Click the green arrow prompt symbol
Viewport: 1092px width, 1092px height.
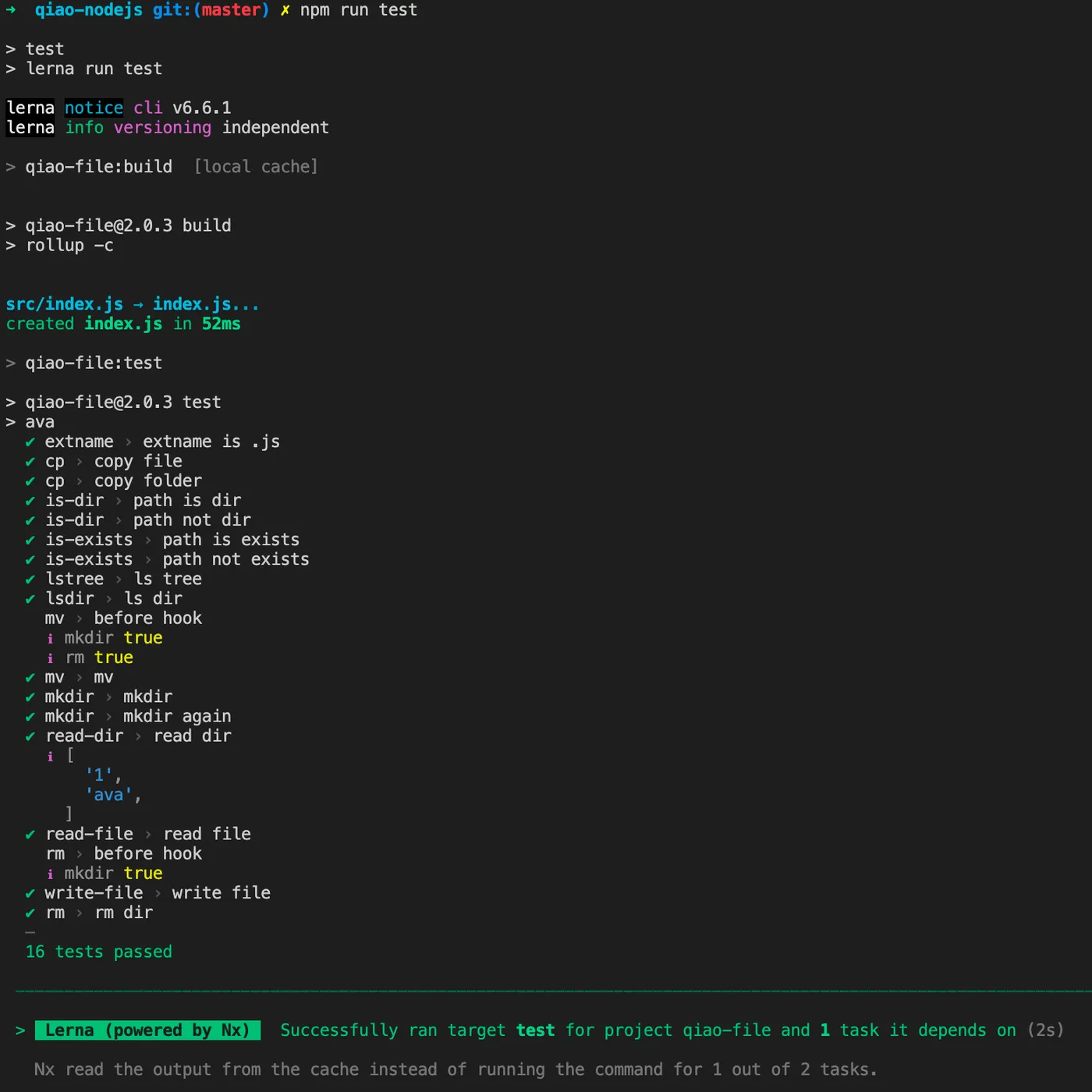(11, 10)
